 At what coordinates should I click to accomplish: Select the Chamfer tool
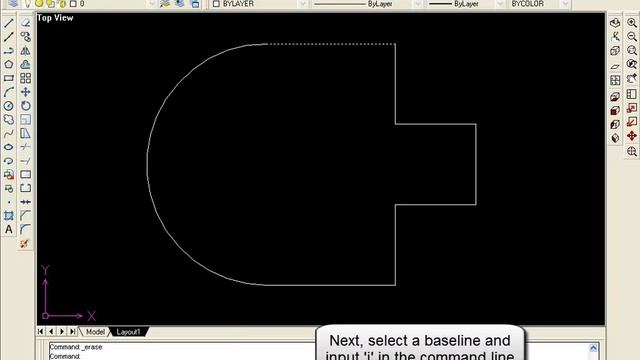click(x=25, y=216)
